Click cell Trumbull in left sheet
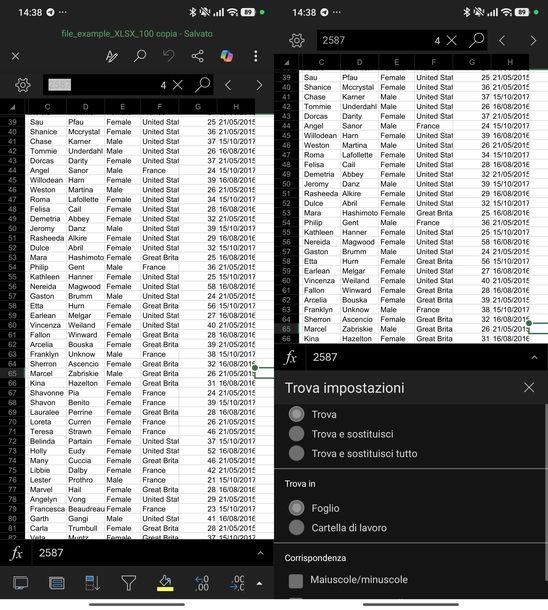 [x=86, y=528]
